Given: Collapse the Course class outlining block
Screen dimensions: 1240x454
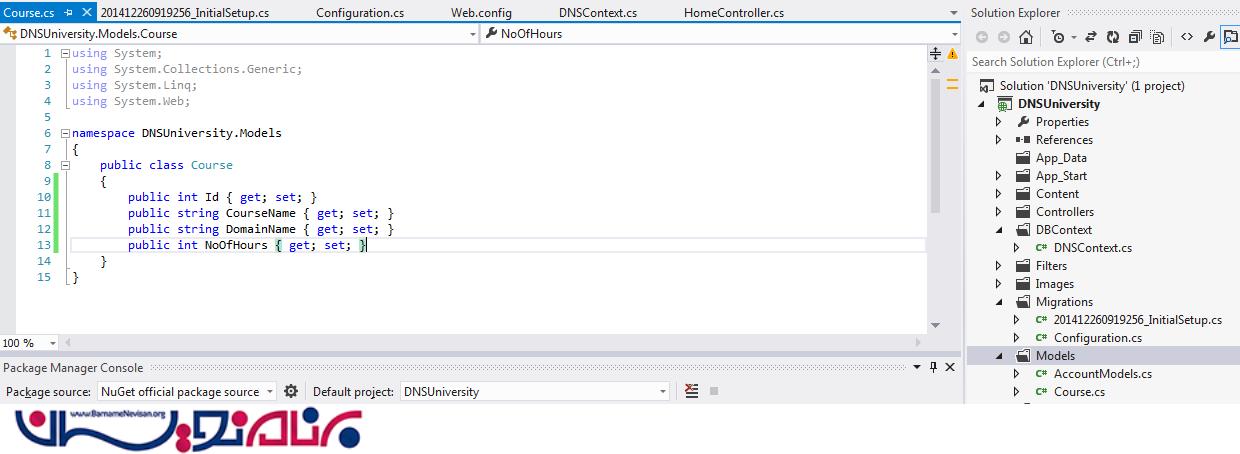Looking at the screenshot, I should point(65,165).
